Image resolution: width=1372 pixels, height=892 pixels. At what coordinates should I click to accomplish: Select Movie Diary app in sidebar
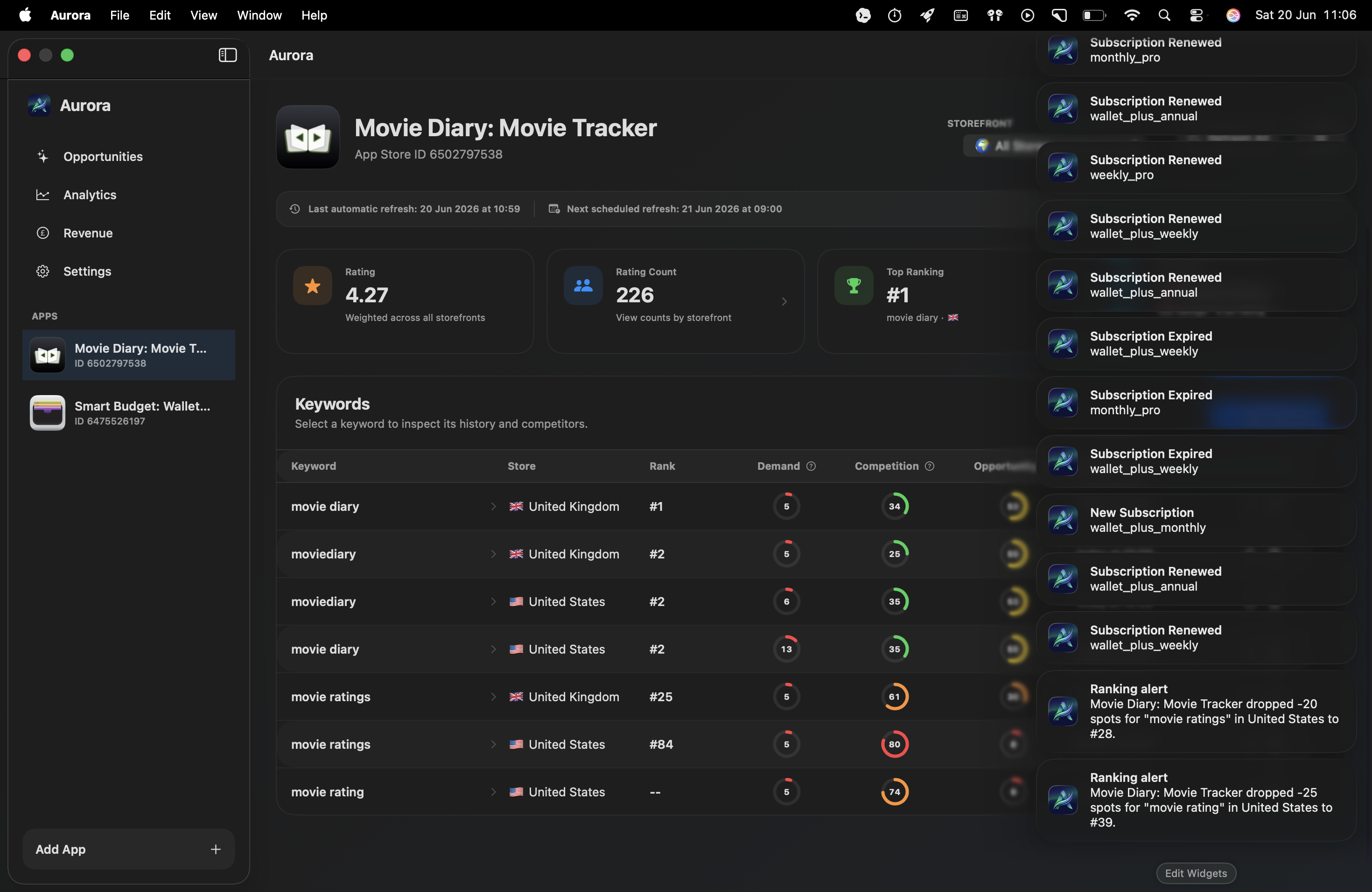(x=128, y=355)
